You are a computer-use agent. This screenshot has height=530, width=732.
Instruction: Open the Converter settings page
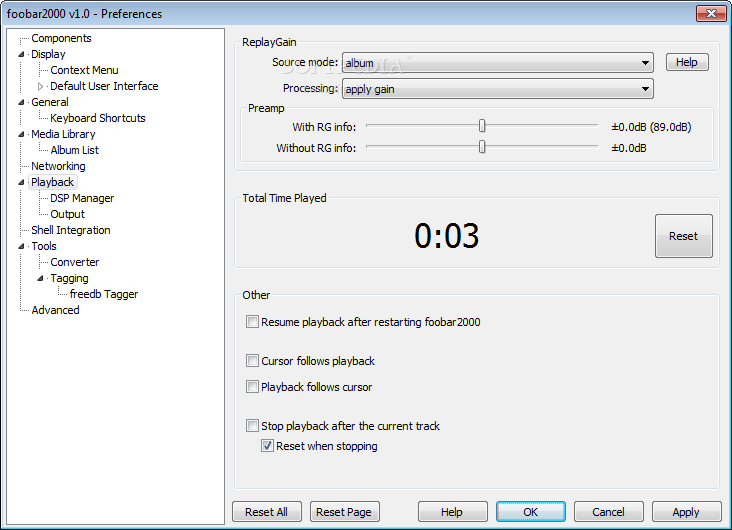[74, 262]
